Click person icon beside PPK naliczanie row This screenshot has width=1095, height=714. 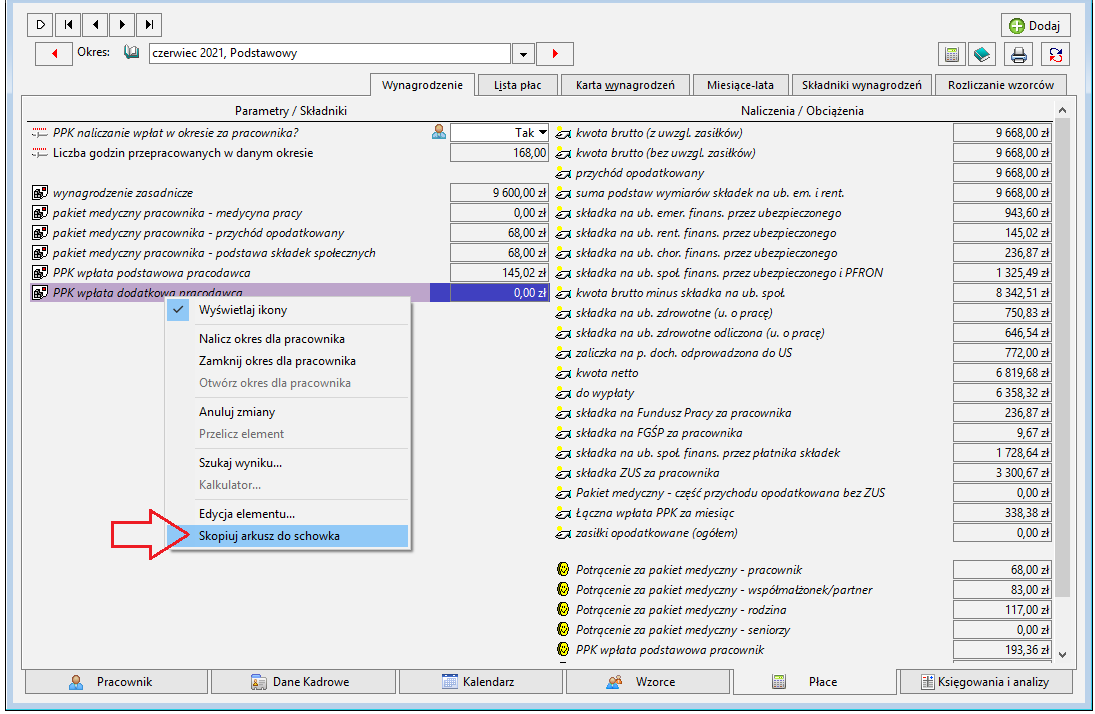(x=439, y=131)
